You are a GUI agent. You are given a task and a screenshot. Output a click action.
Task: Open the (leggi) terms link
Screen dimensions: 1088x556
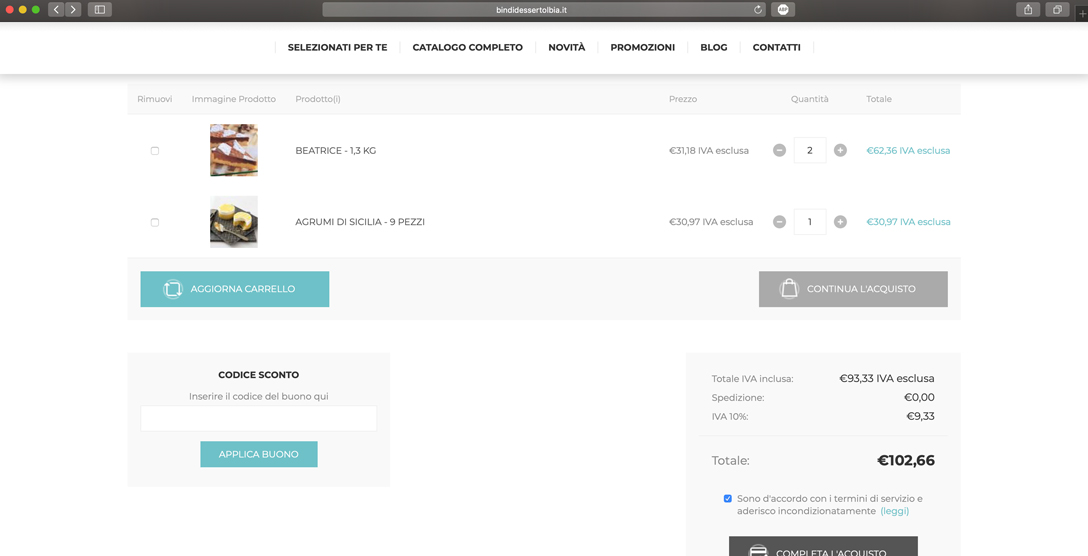(894, 511)
